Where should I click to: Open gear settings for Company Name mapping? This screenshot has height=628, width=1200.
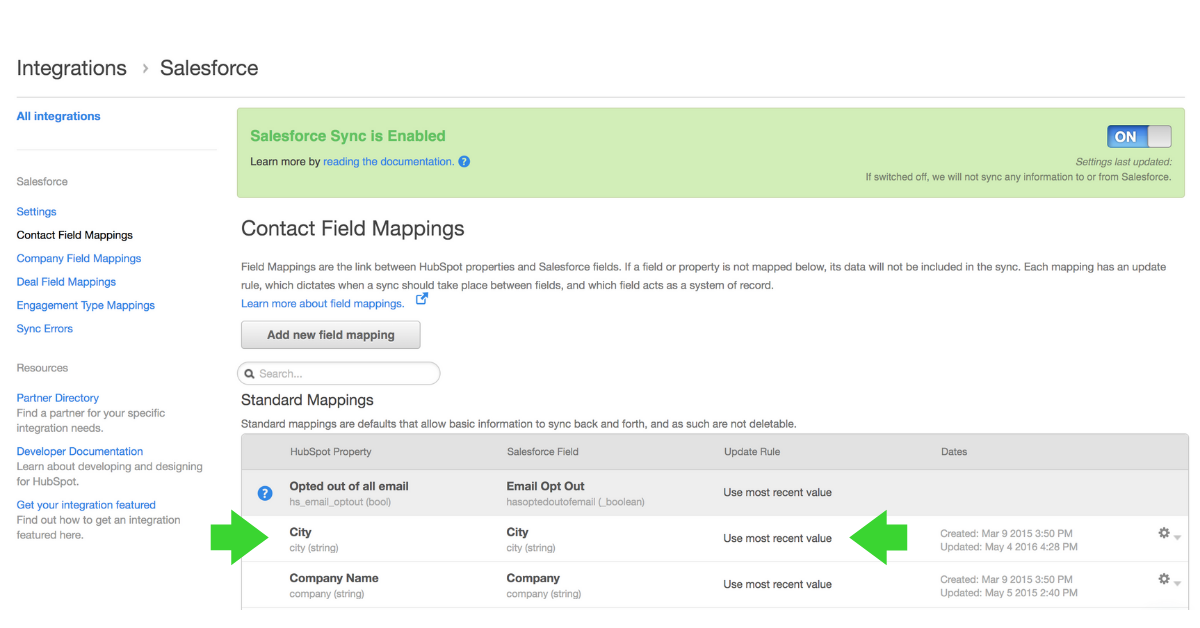coord(1164,579)
